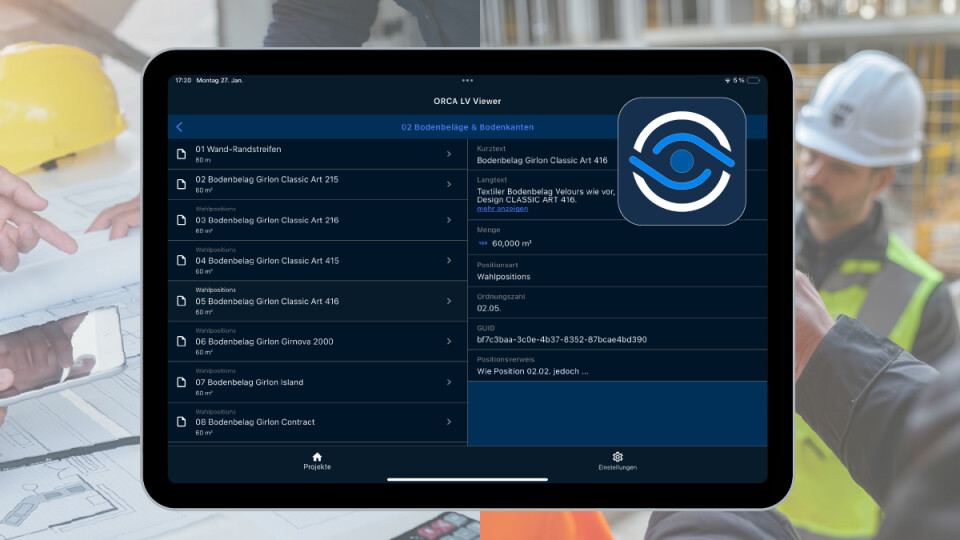The image size is (960, 540).
Task: Open chevron for 03 Girlon Classic Art 216
Action: (449, 220)
